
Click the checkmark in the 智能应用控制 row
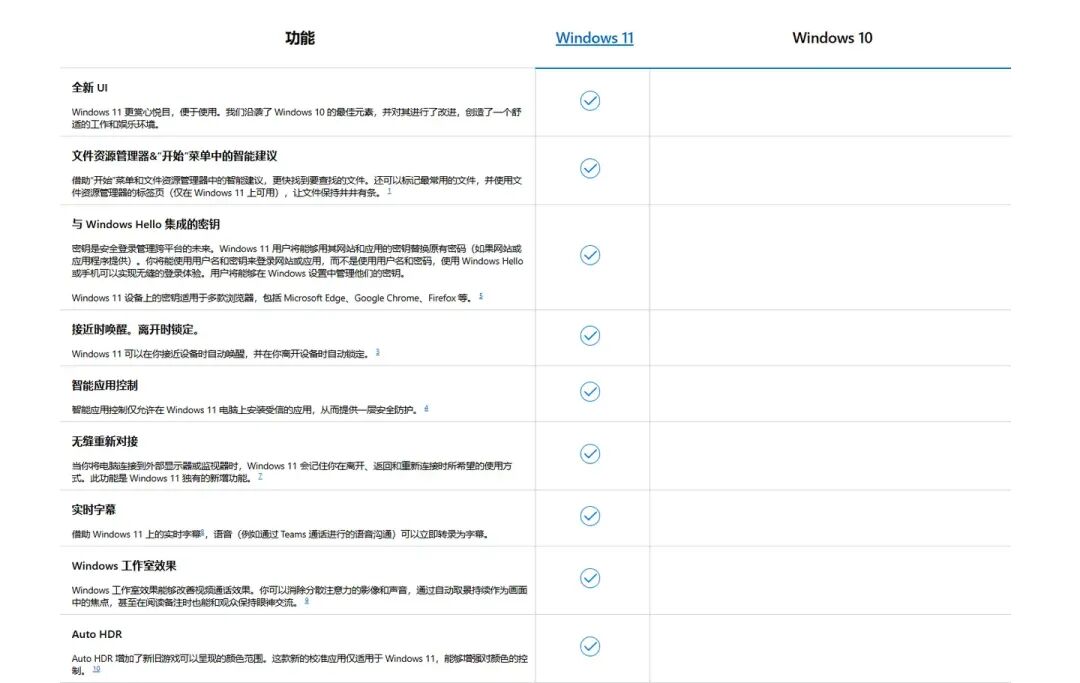(x=590, y=391)
